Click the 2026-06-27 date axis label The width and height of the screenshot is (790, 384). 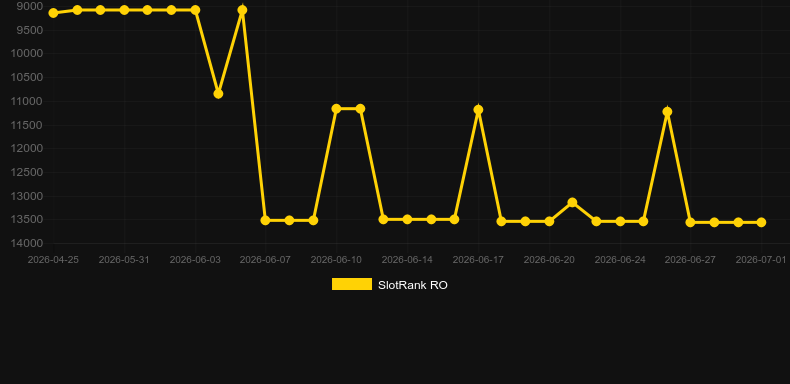(x=690, y=260)
